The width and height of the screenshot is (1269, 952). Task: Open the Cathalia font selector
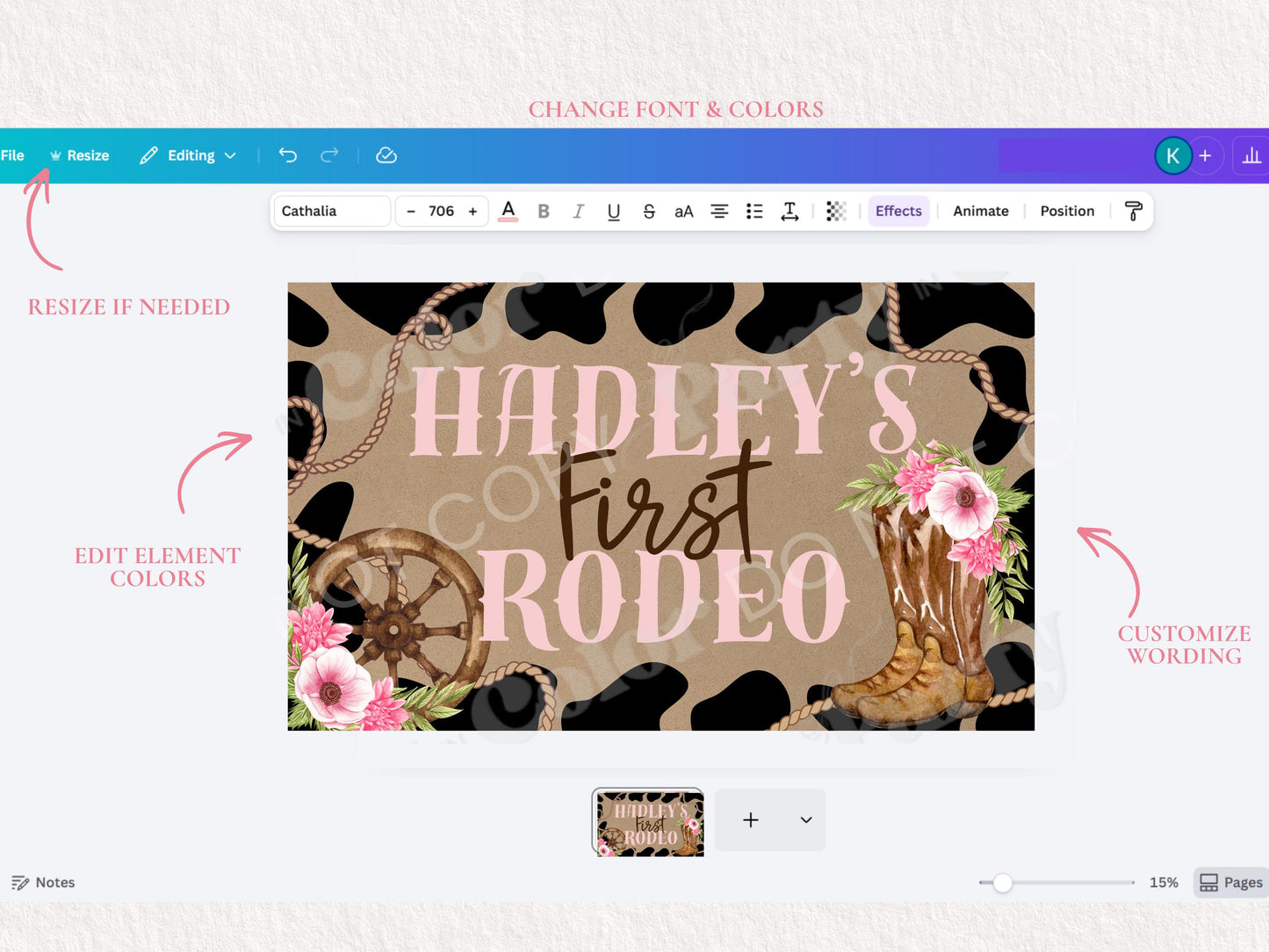(331, 211)
